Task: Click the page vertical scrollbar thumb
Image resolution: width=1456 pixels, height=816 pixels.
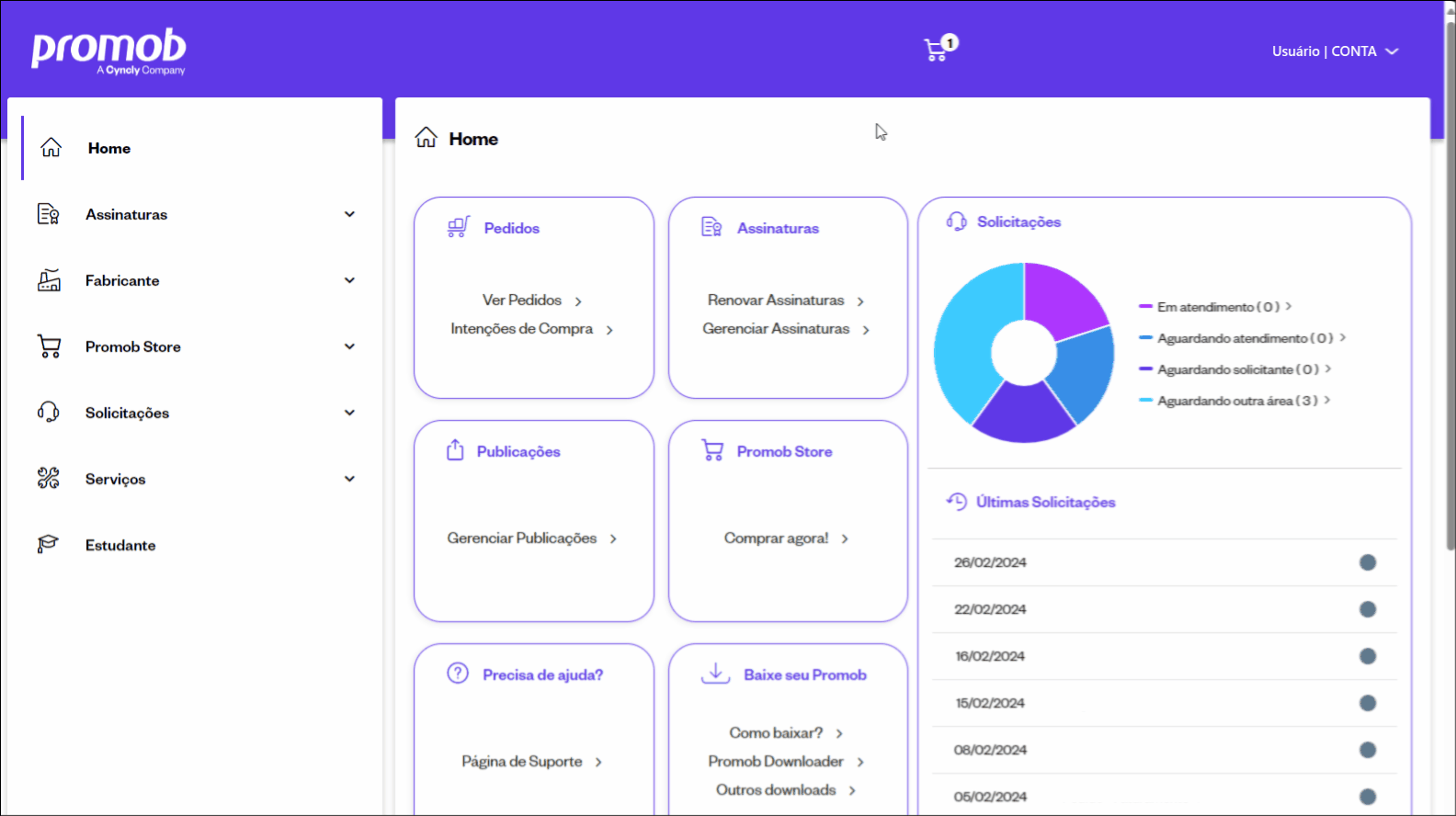Action: pos(1450,285)
